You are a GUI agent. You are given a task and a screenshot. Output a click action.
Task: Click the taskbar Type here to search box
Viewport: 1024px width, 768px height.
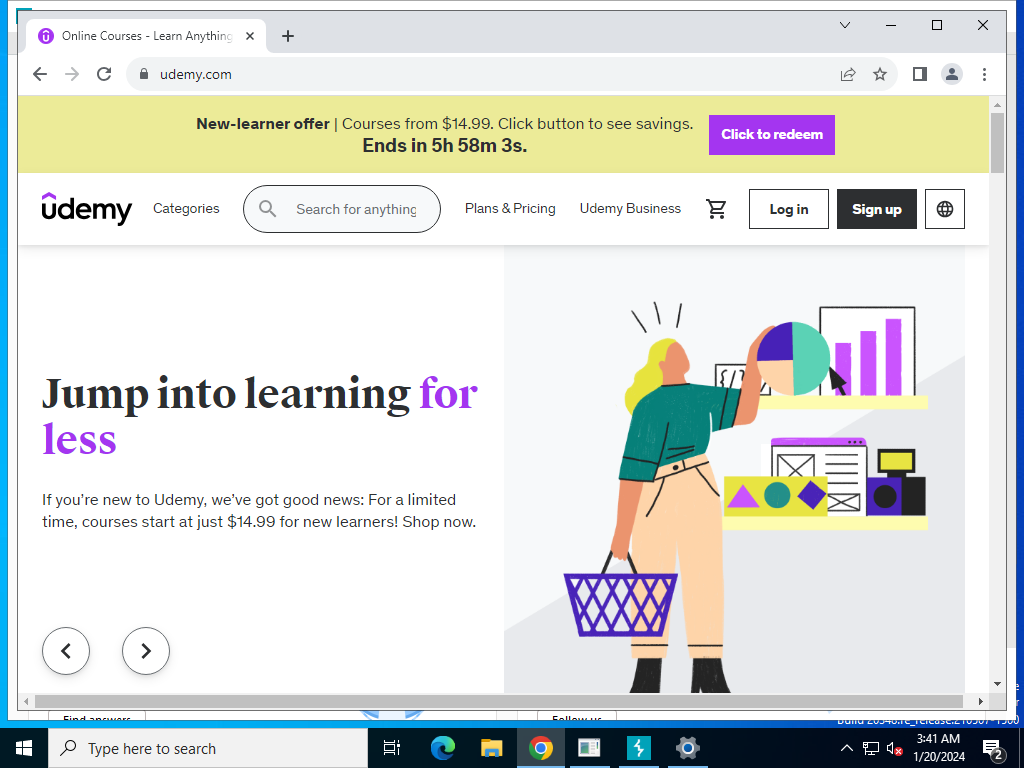[208, 748]
